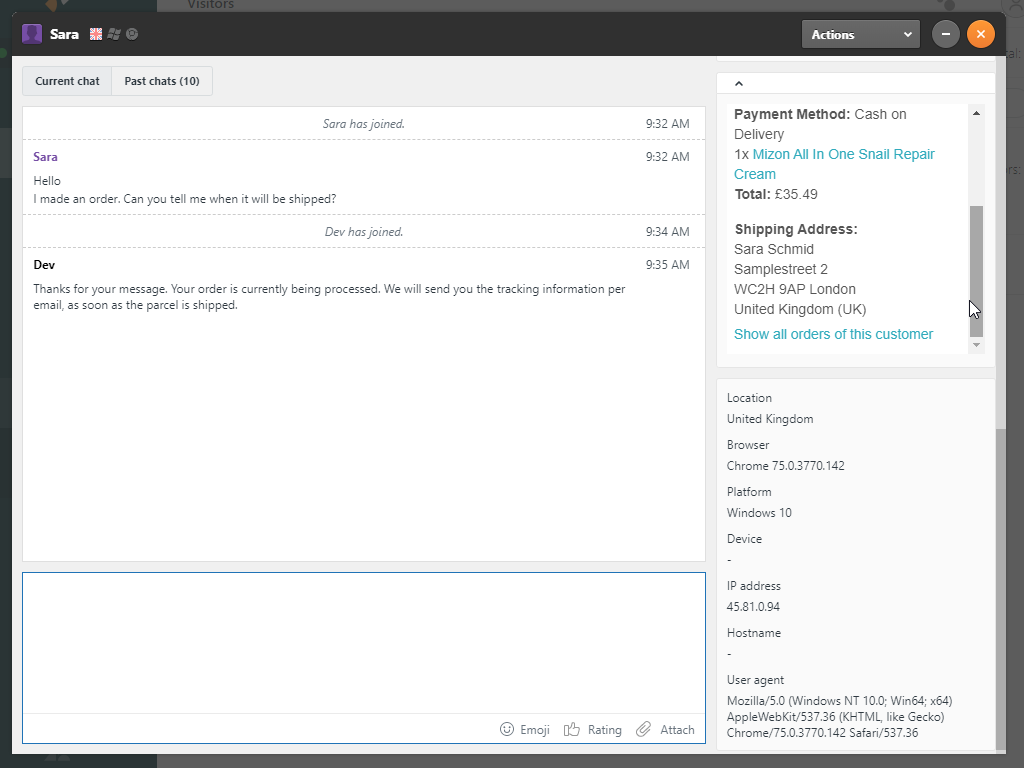Select the Current chat tab
The image size is (1024, 768).
(x=67, y=81)
